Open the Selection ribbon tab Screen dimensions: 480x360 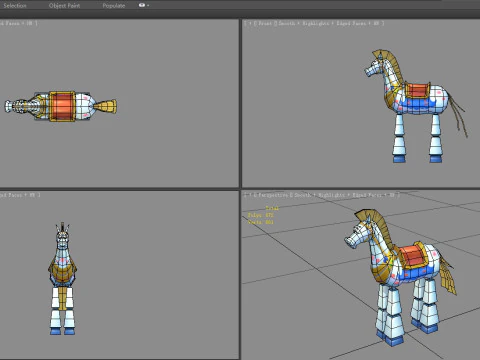[x=15, y=5]
